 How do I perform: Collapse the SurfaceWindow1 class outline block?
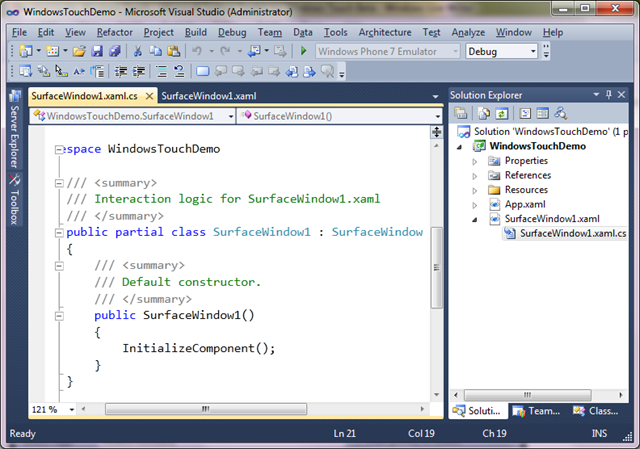[x=59, y=233]
